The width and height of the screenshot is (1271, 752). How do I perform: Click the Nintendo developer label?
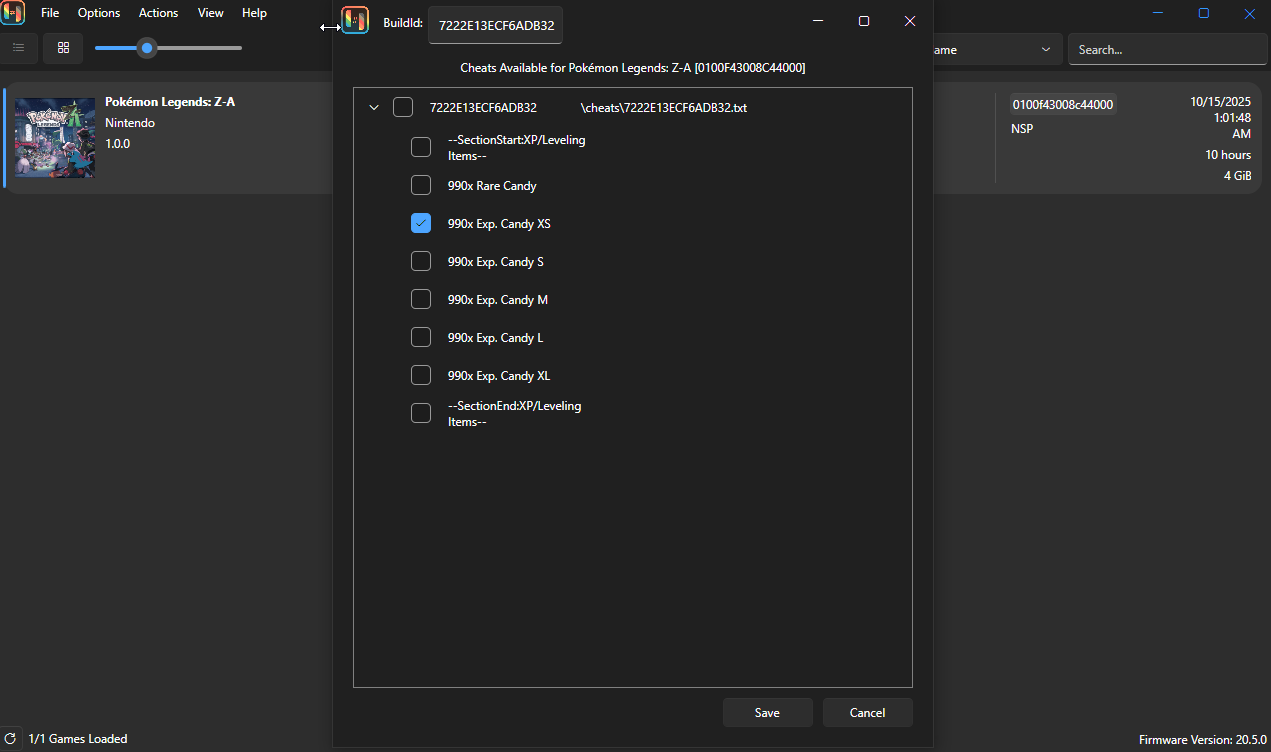[130, 123]
